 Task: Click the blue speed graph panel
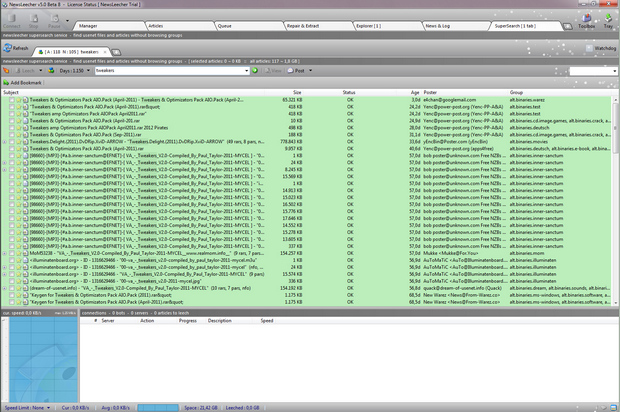(x=43, y=359)
